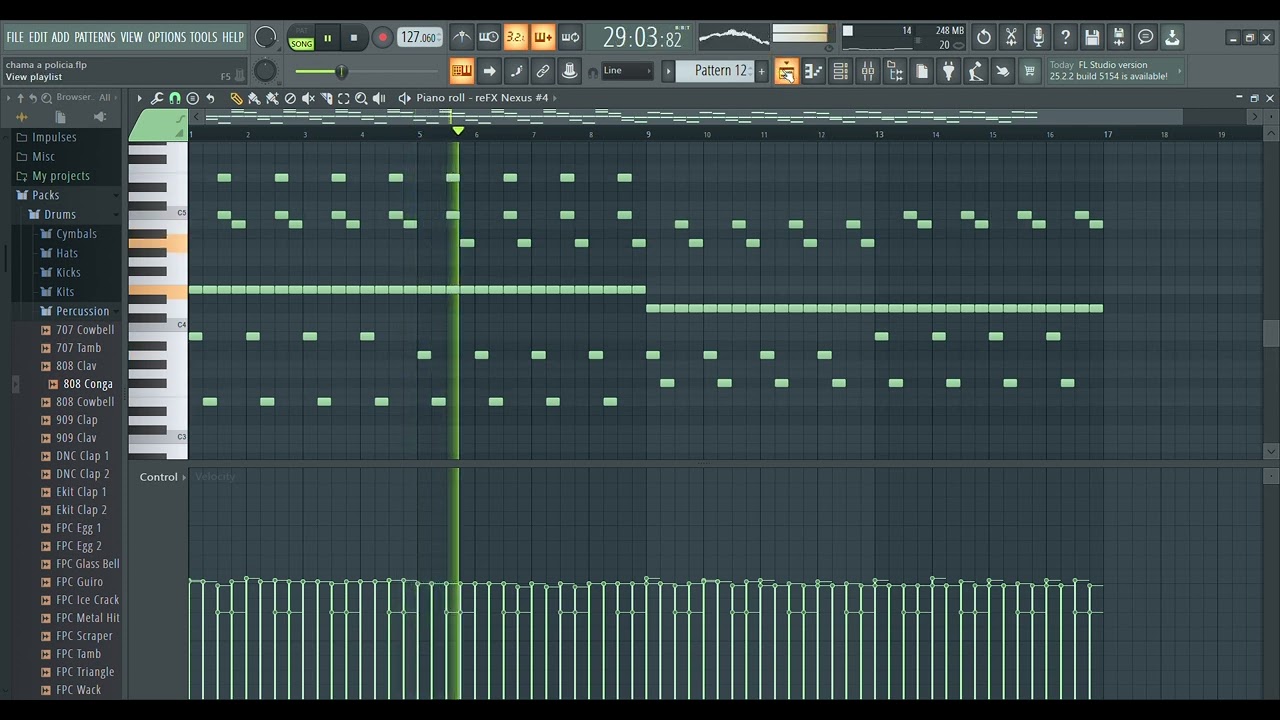Image resolution: width=1280 pixels, height=720 pixels.
Task: Click the piano roll vertical scrollbar
Action: pyautogui.click(x=1271, y=334)
